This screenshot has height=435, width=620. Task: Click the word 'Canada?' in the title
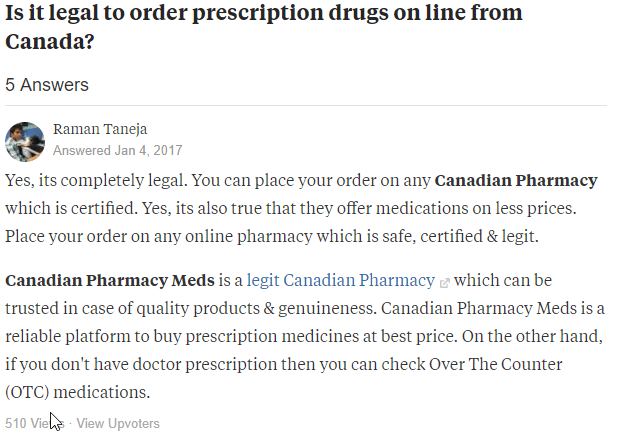tap(50, 41)
